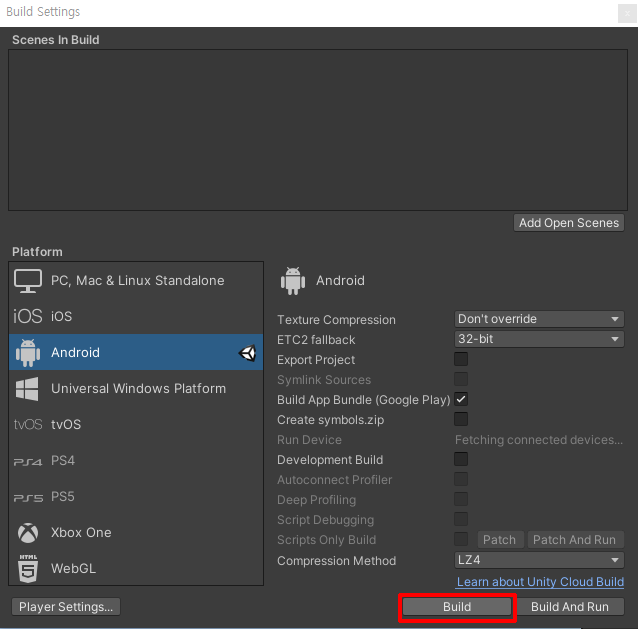
Task: Click the Unity logo on Android row
Action: pyautogui.click(x=247, y=353)
